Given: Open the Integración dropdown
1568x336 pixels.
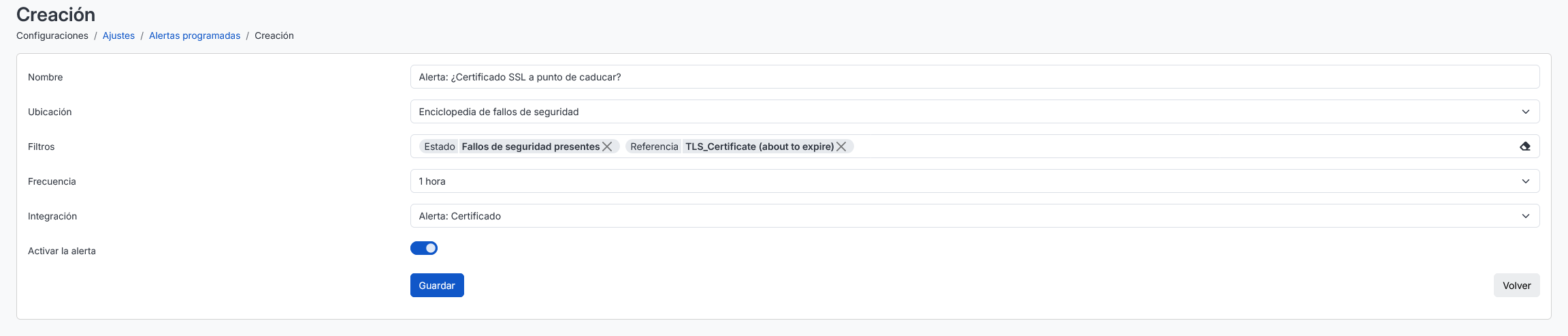Looking at the screenshot, I should (x=975, y=216).
